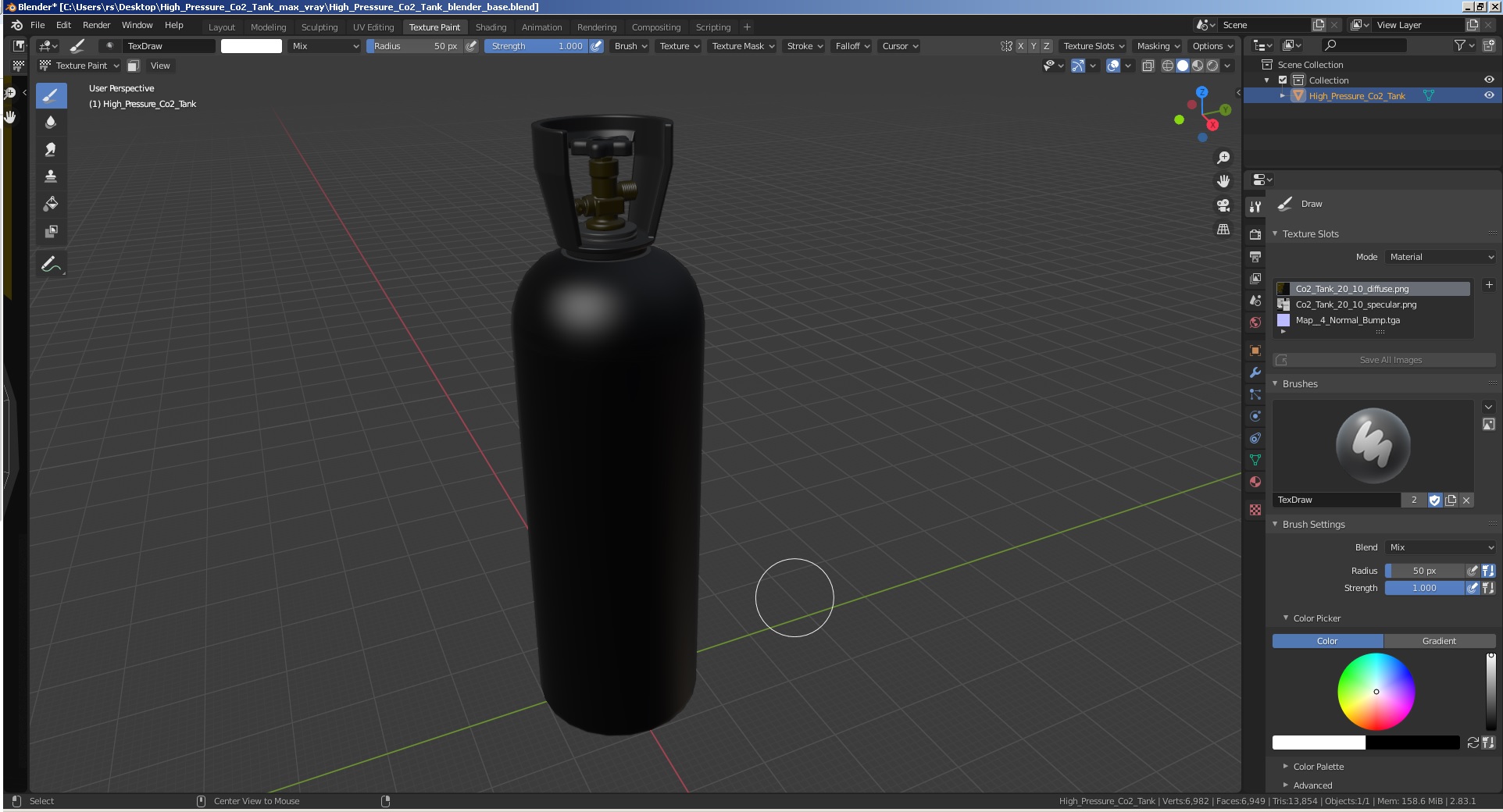Open the File menu
This screenshot has height=812, width=1503.
tap(37, 25)
